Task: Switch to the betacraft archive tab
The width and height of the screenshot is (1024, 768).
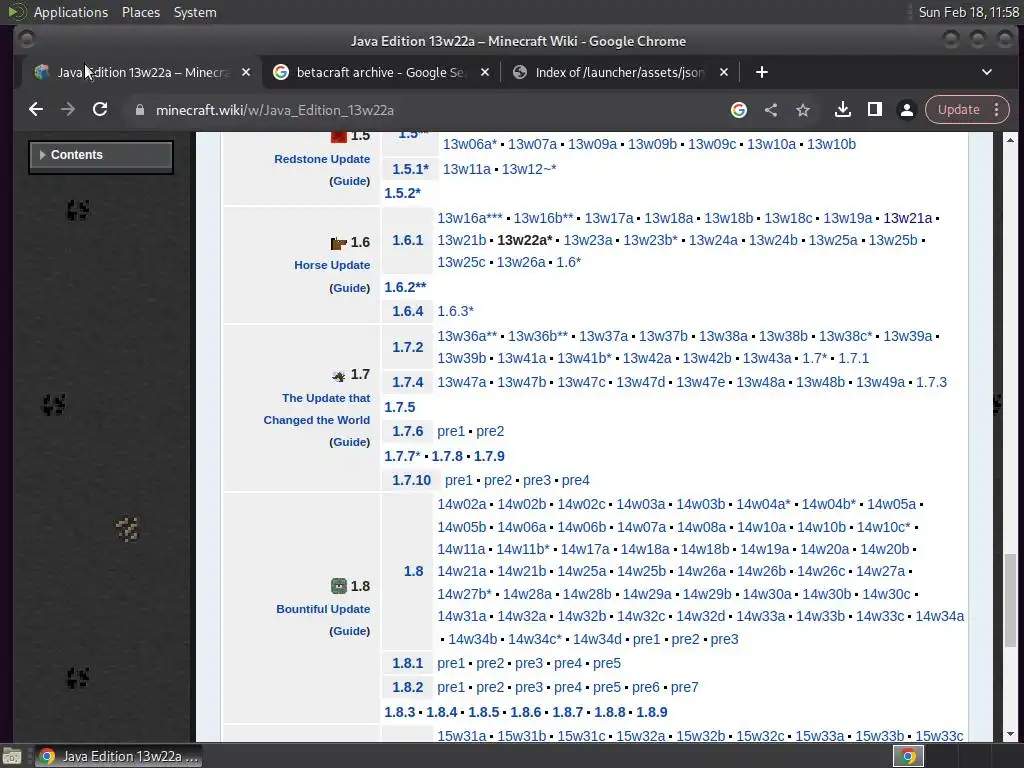Action: (381, 72)
